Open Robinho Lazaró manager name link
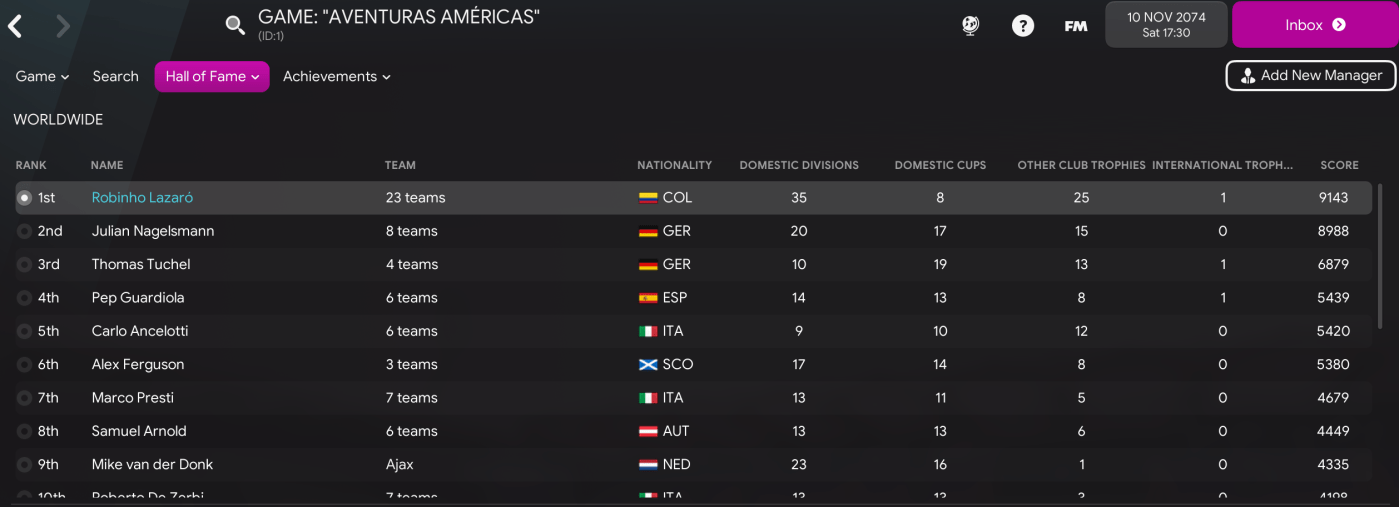Image resolution: width=1399 pixels, height=507 pixels. coord(141,198)
